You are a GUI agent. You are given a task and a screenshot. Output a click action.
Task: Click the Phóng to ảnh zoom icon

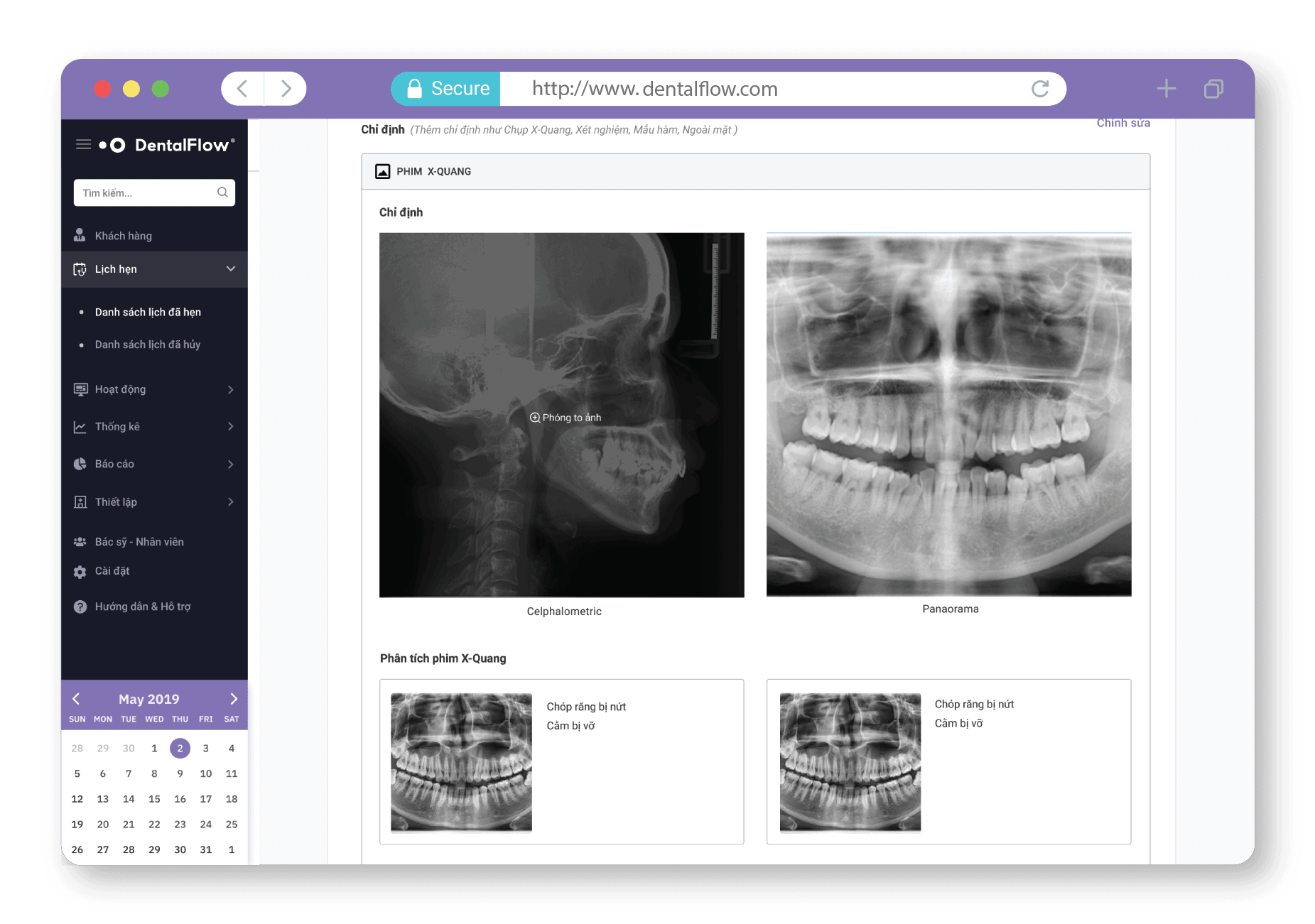pyautogui.click(x=535, y=418)
